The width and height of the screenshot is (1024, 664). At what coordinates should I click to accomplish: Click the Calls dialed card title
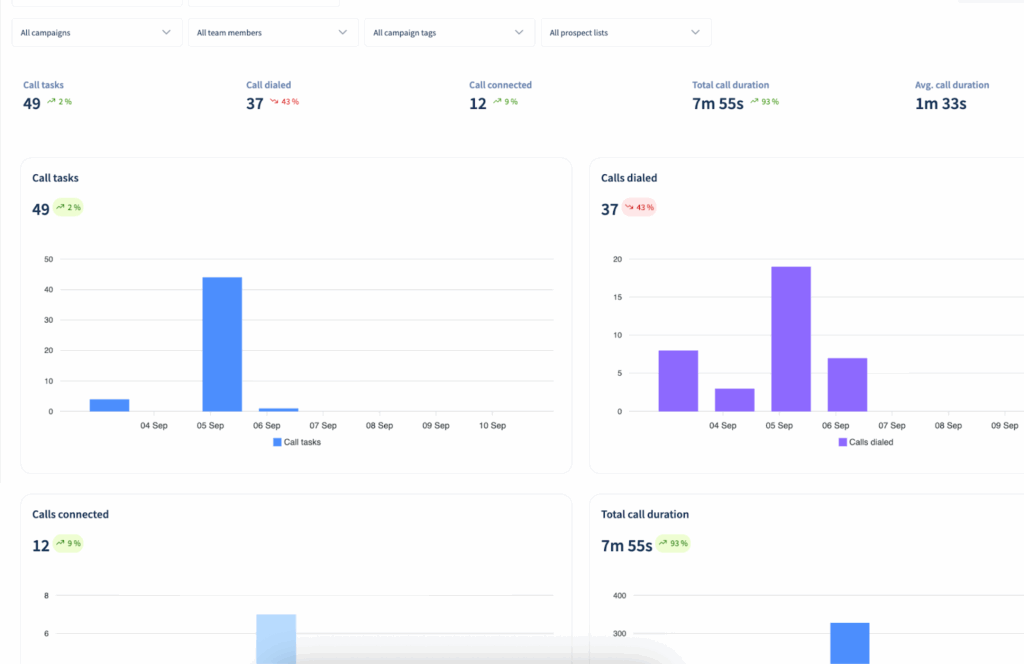pyautogui.click(x=629, y=178)
